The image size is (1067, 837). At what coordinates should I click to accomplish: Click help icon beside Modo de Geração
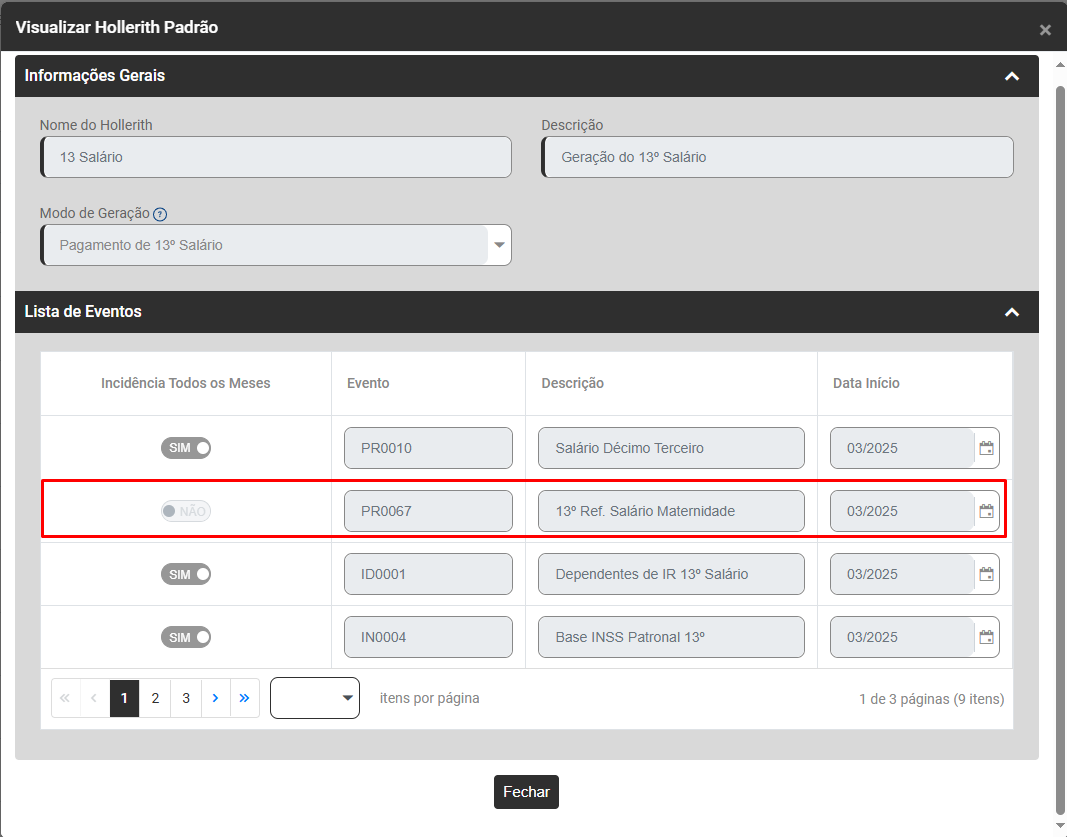pos(160,214)
